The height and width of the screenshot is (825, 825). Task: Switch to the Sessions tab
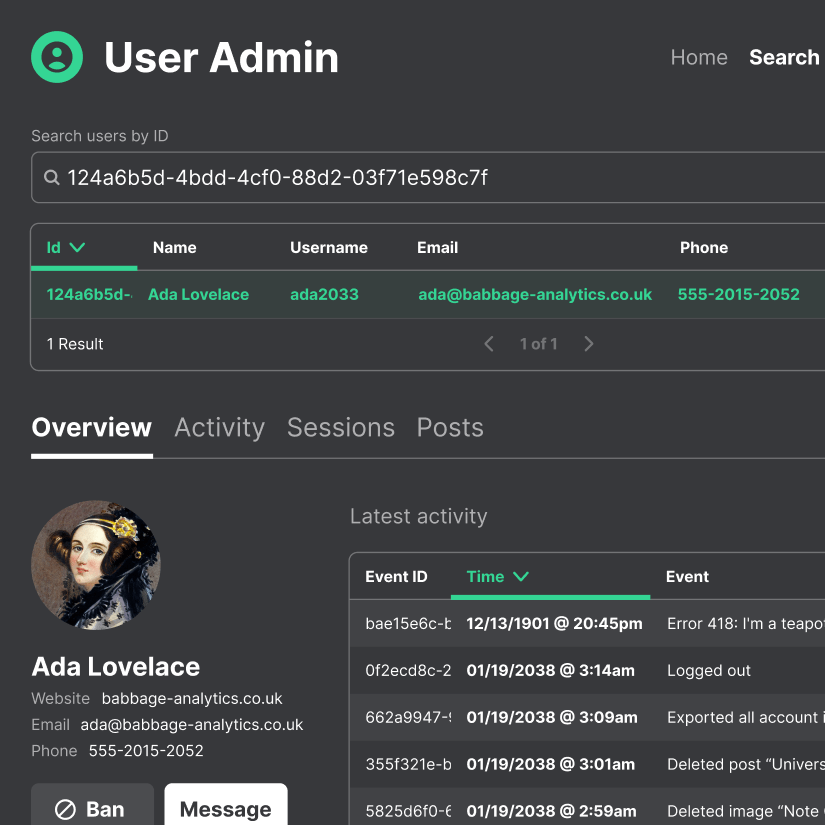tap(340, 428)
